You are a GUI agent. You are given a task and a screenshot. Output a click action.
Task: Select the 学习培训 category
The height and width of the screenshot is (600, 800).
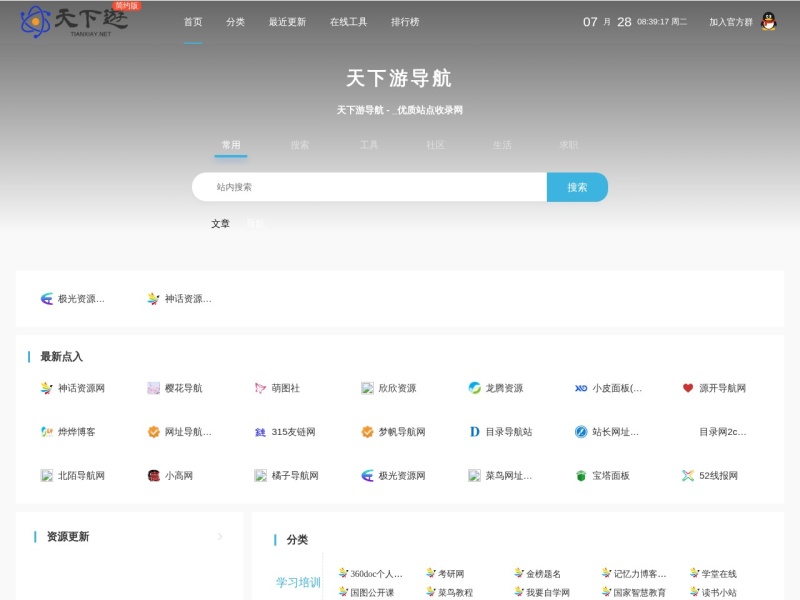tap(298, 582)
